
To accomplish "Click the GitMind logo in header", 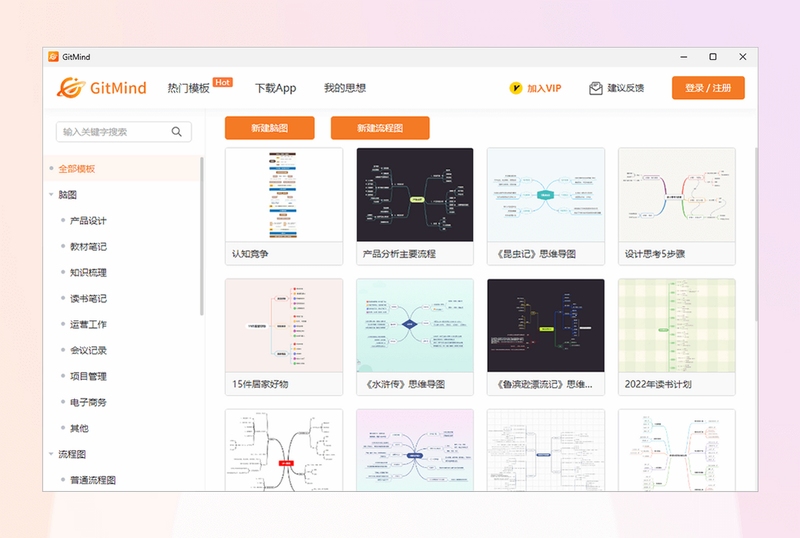I will pyautogui.click(x=102, y=88).
